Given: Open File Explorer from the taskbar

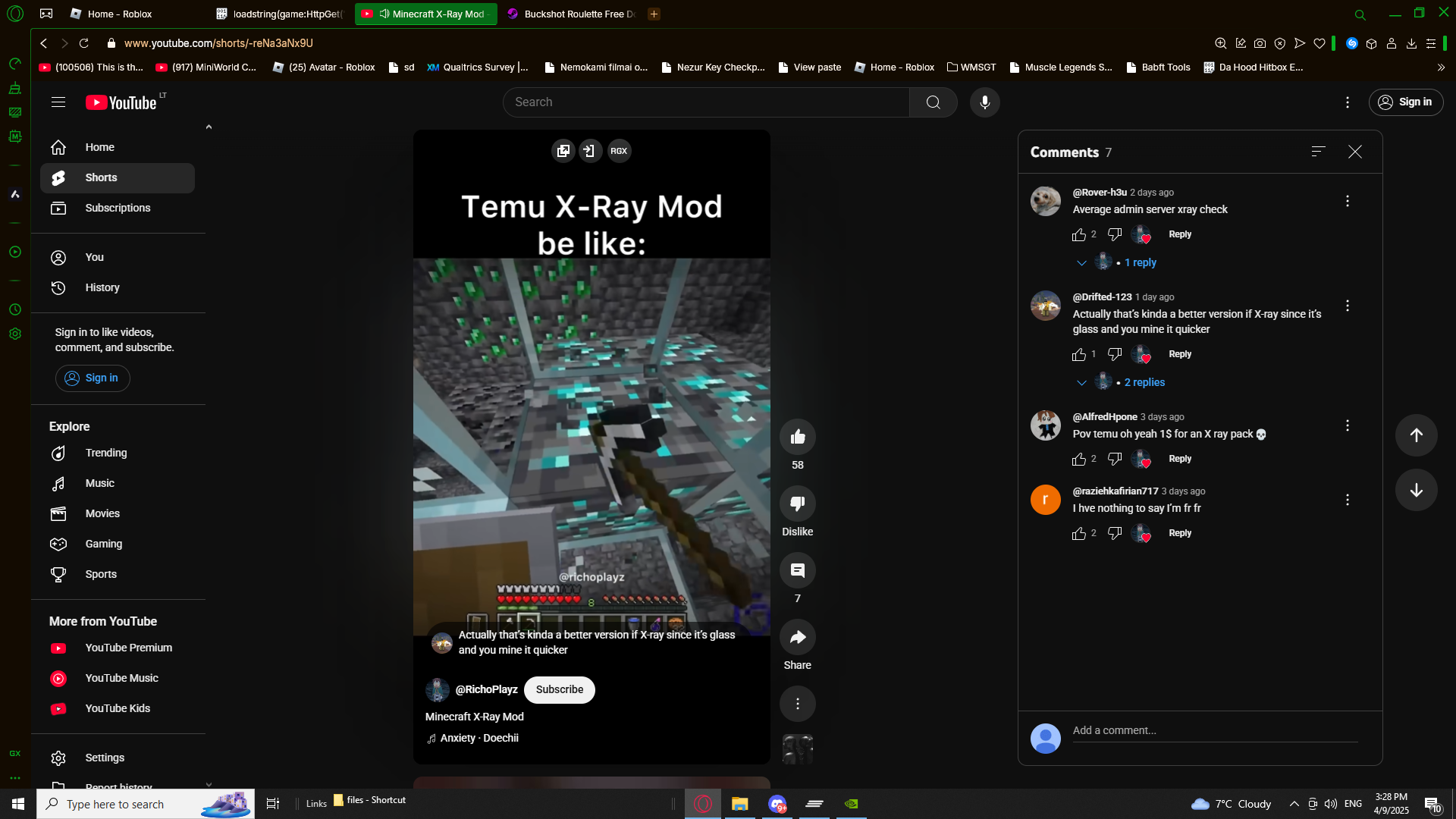Looking at the screenshot, I should (x=739, y=804).
